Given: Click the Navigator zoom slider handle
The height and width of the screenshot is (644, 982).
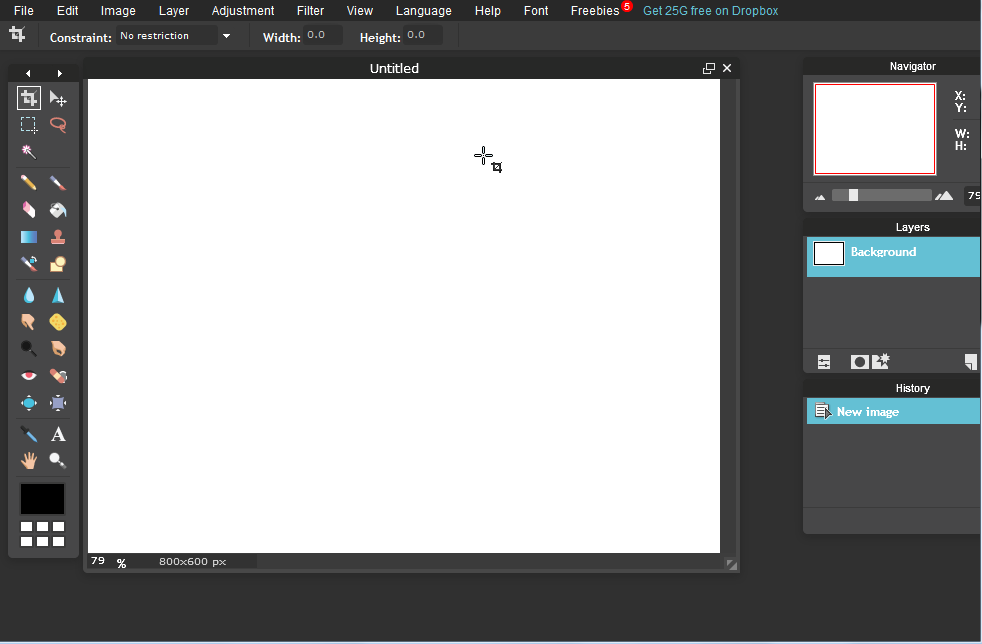Looking at the screenshot, I should (x=853, y=195).
